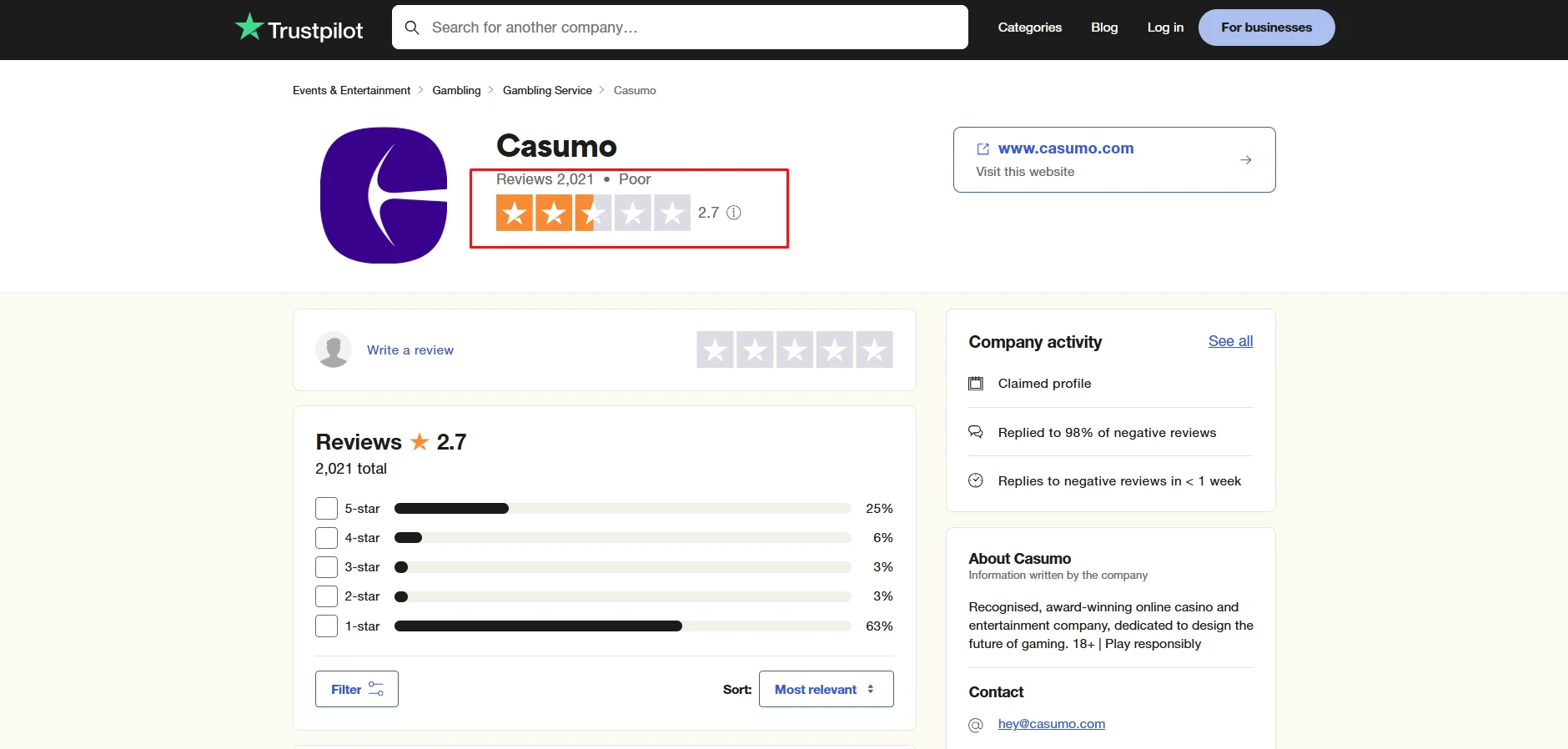Viewport: 1568px width, 749px height.
Task: Select the fifth star in Write a review
Action: coord(874,349)
